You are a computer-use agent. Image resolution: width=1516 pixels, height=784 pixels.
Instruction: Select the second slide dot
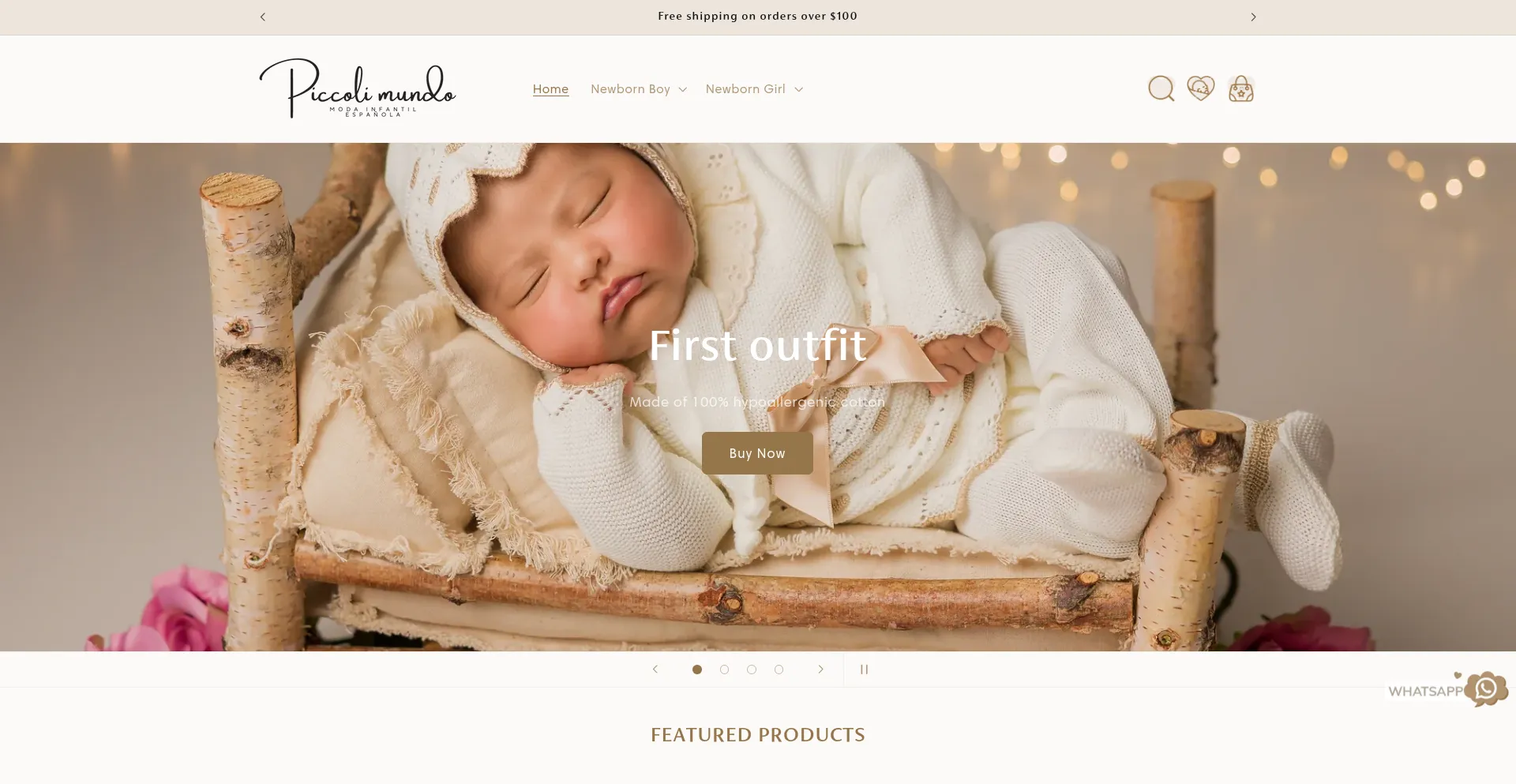click(x=724, y=670)
